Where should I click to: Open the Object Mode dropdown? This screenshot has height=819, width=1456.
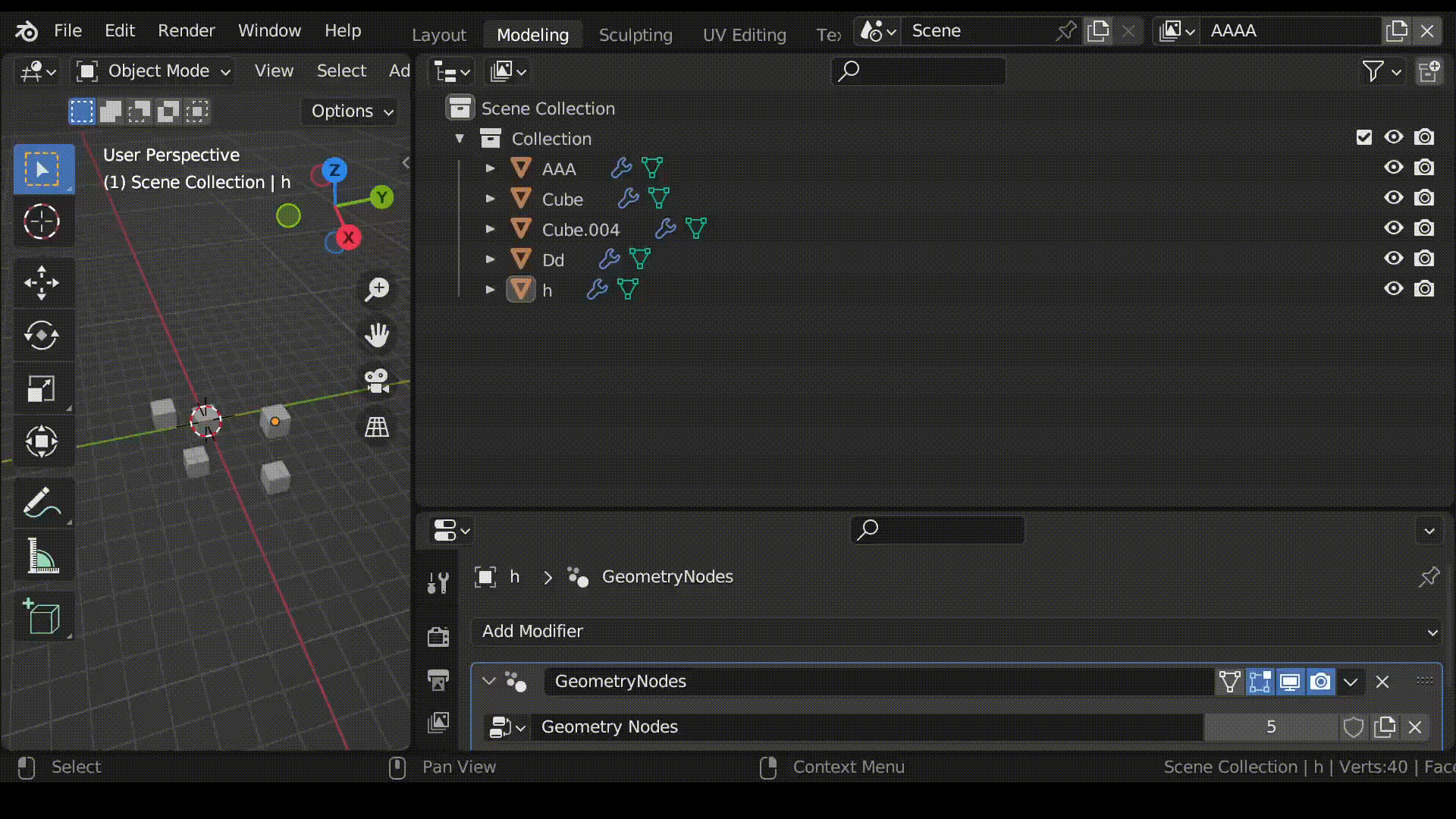(153, 71)
